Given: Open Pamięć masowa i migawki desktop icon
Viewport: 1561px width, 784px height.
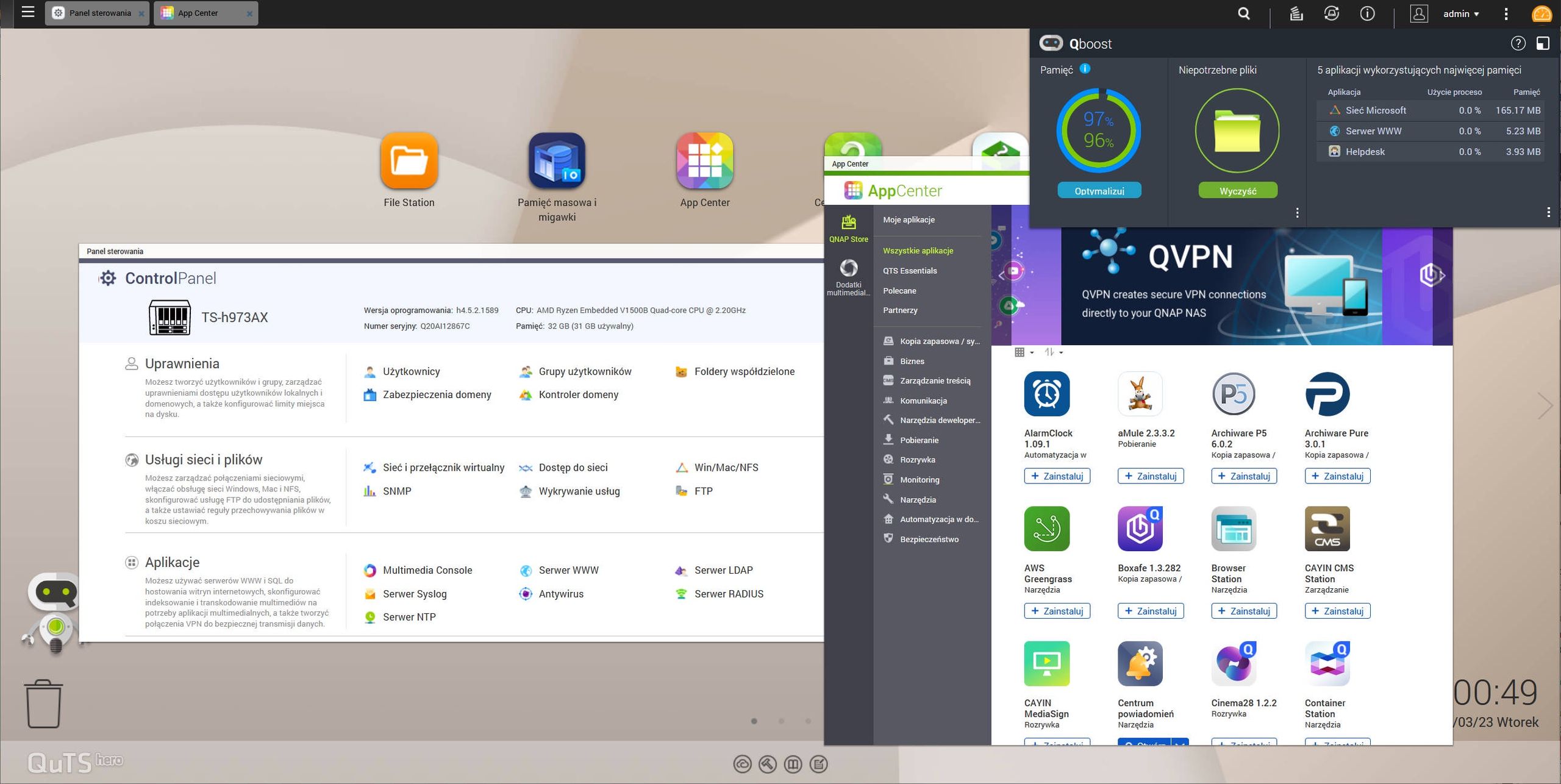Looking at the screenshot, I should pyautogui.click(x=557, y=161).
